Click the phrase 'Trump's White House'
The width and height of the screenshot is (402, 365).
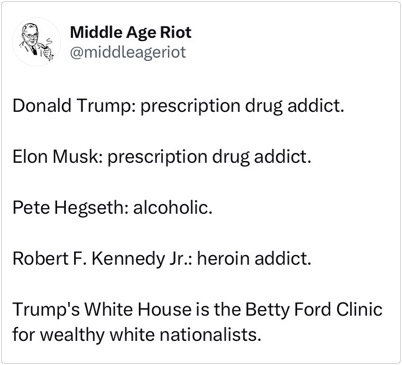pos(102,309)
